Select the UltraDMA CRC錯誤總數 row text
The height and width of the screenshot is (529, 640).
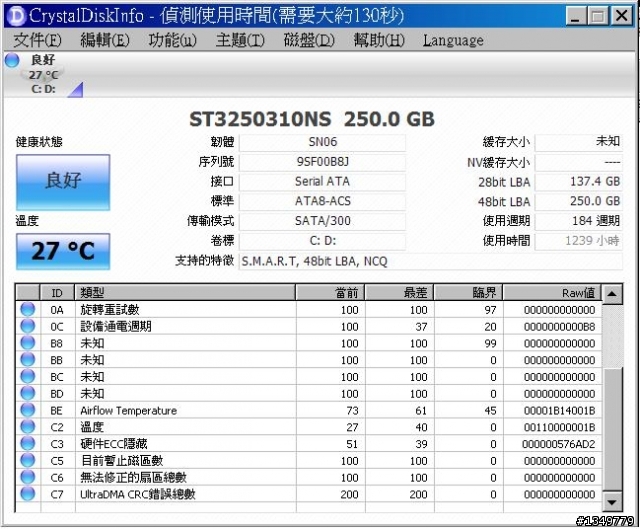[138, 494]
